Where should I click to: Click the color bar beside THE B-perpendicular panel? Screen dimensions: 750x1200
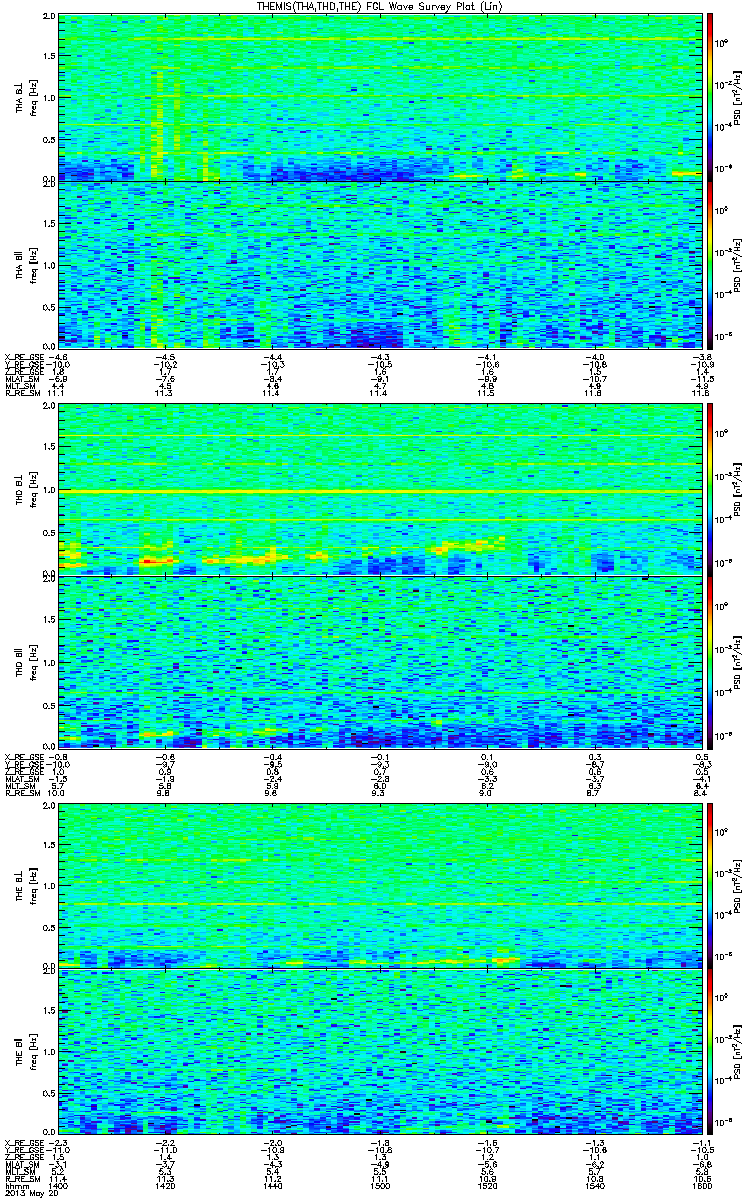point(711,884)
